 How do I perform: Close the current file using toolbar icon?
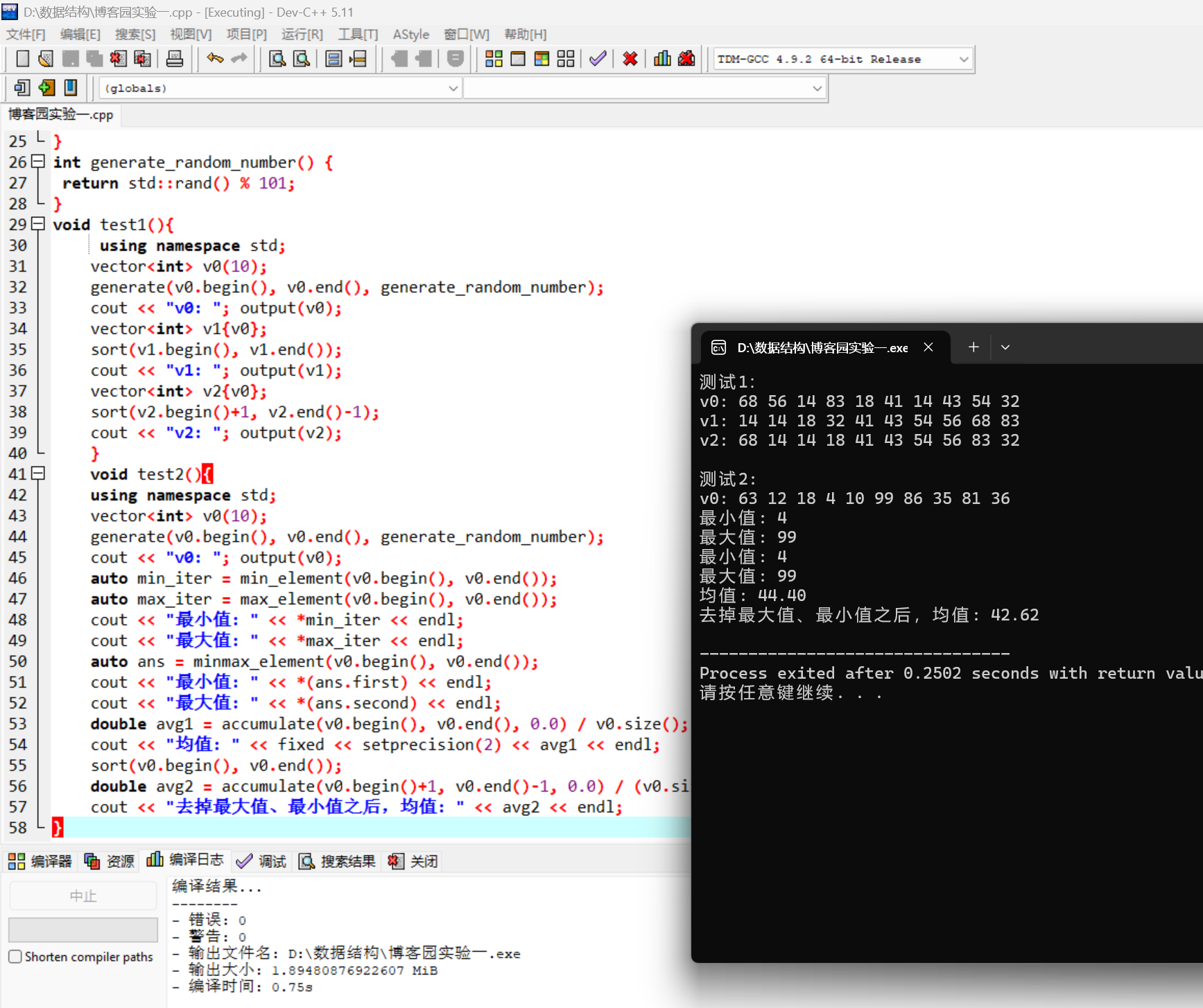119,59
